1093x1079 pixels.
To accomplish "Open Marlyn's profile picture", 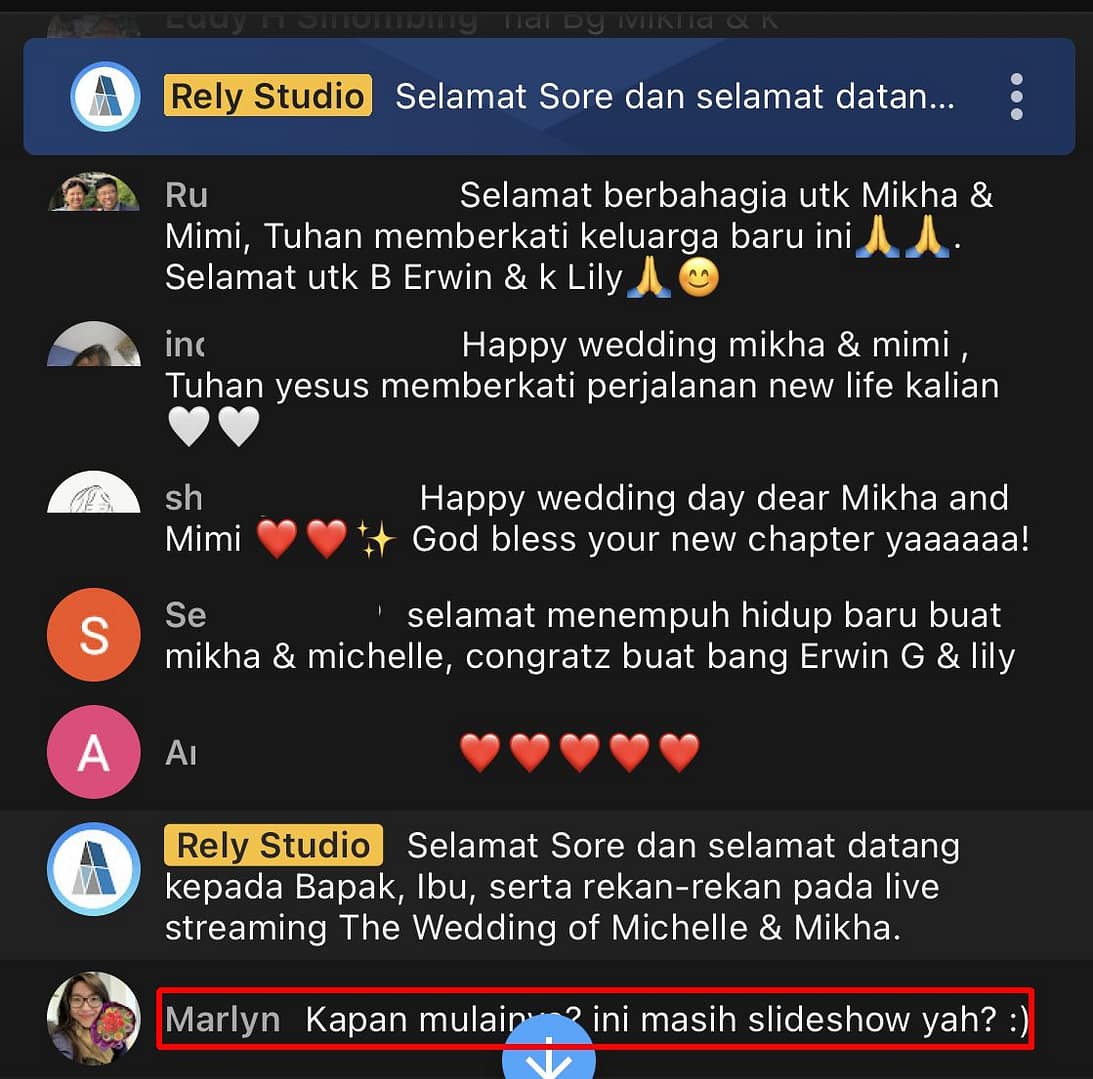I will 94,1018.
